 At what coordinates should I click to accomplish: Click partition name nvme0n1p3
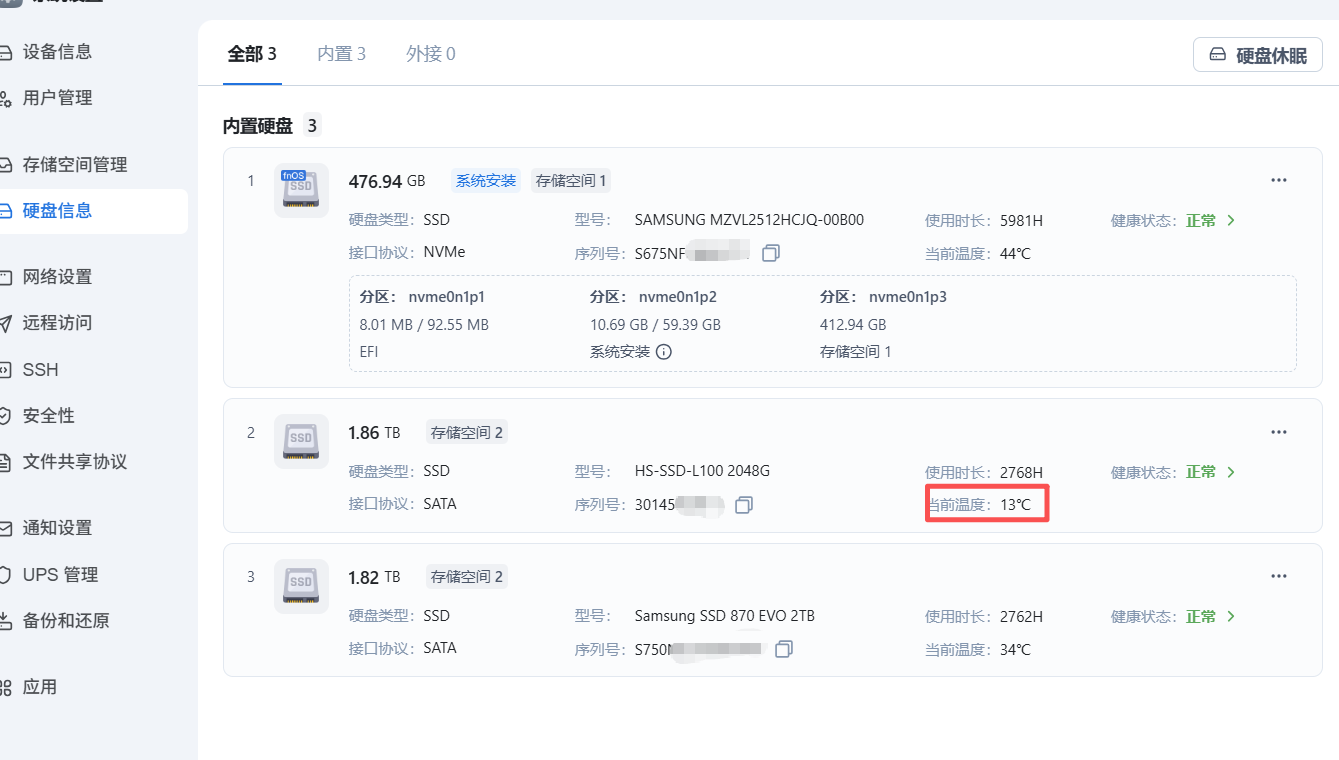point(908,297)
